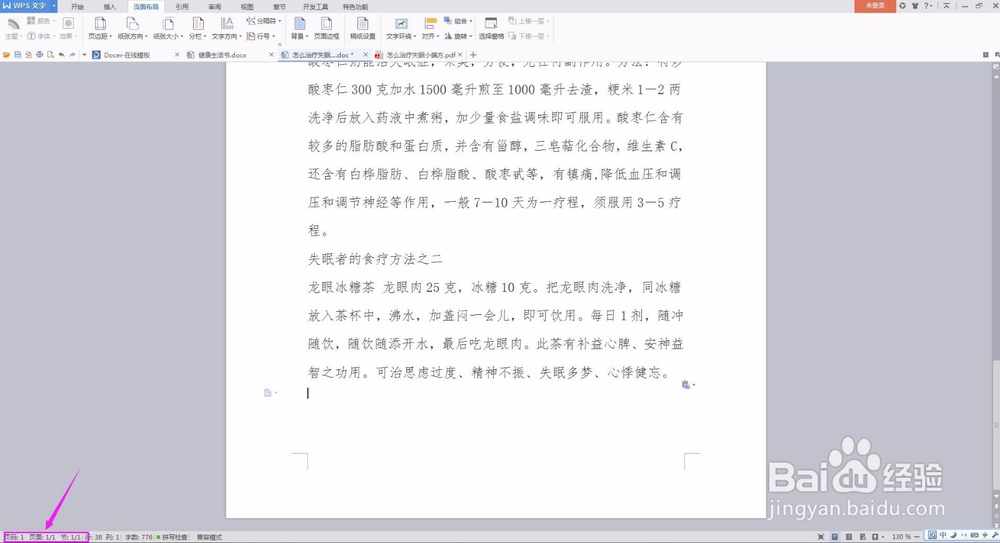1000x543 pixels.
Task: Click the help question mark icon
Action: [x=927, y=6]
